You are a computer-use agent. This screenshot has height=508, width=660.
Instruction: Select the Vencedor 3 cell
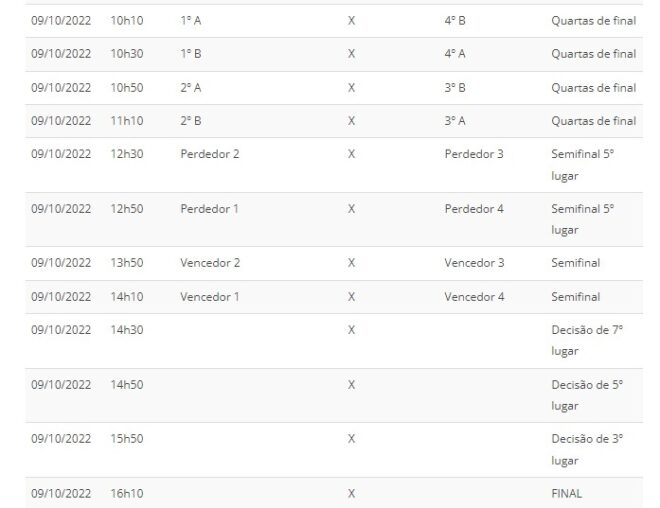474,263
